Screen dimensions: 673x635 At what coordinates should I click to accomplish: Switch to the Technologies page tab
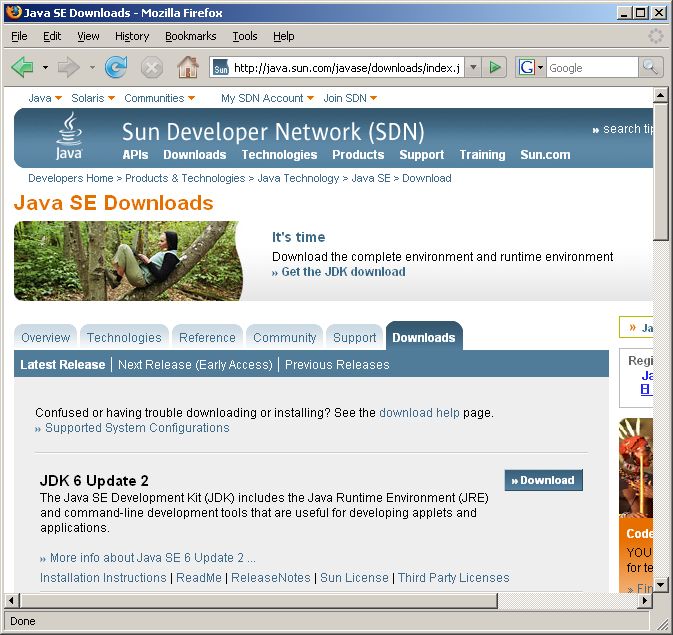click(124, 337)
